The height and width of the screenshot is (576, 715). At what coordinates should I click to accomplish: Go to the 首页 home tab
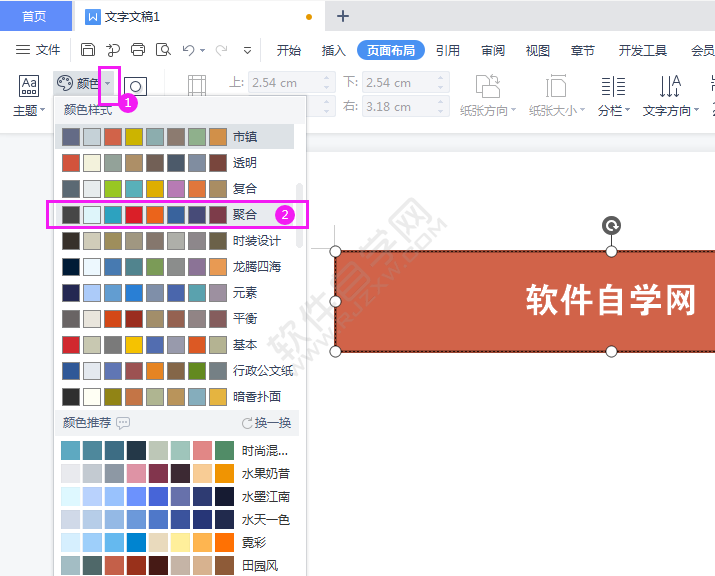point(35,16)
